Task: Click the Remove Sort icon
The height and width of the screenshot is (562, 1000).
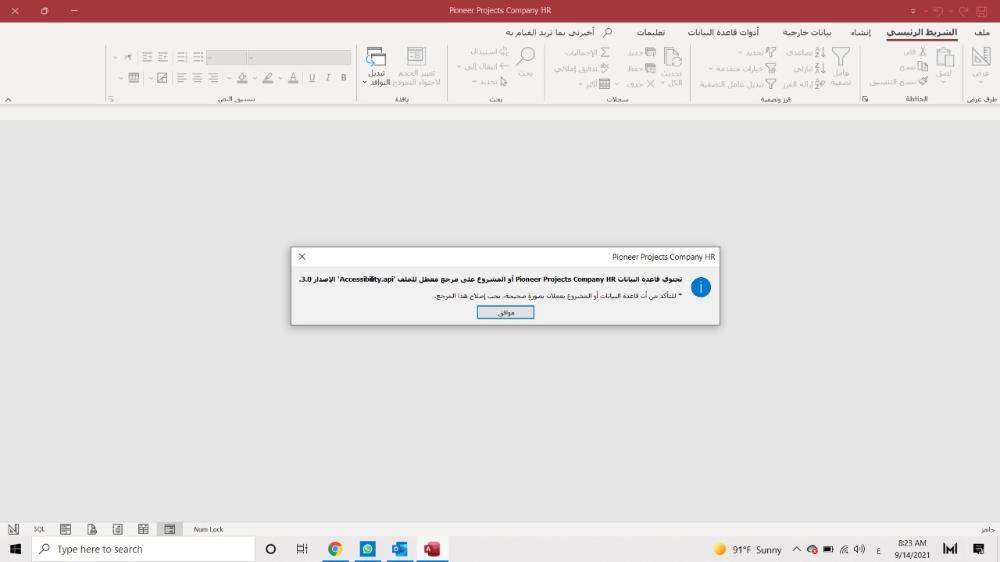Action: coord(820,84)
